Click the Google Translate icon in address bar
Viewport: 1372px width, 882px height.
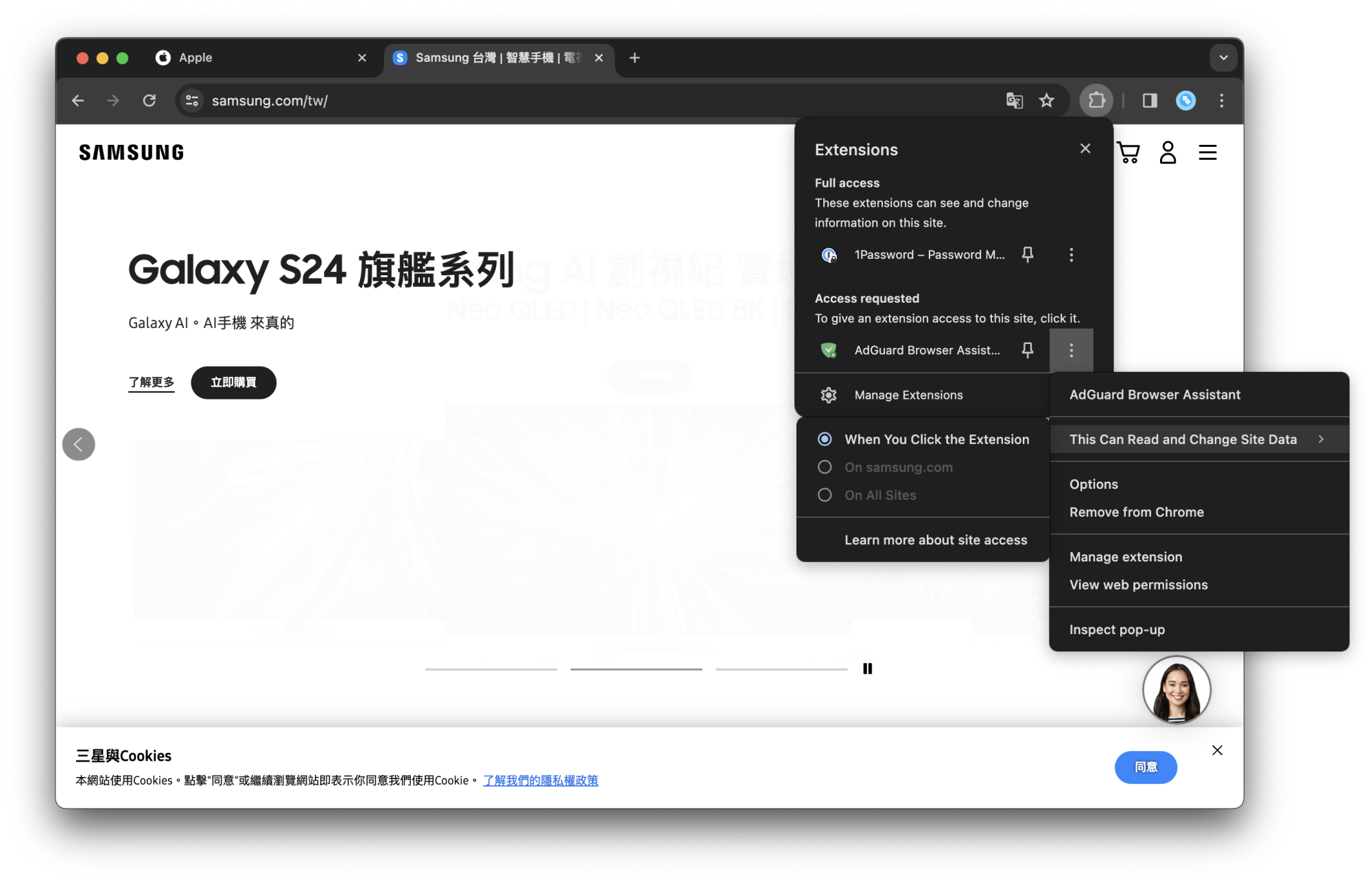click(1014, 100)
